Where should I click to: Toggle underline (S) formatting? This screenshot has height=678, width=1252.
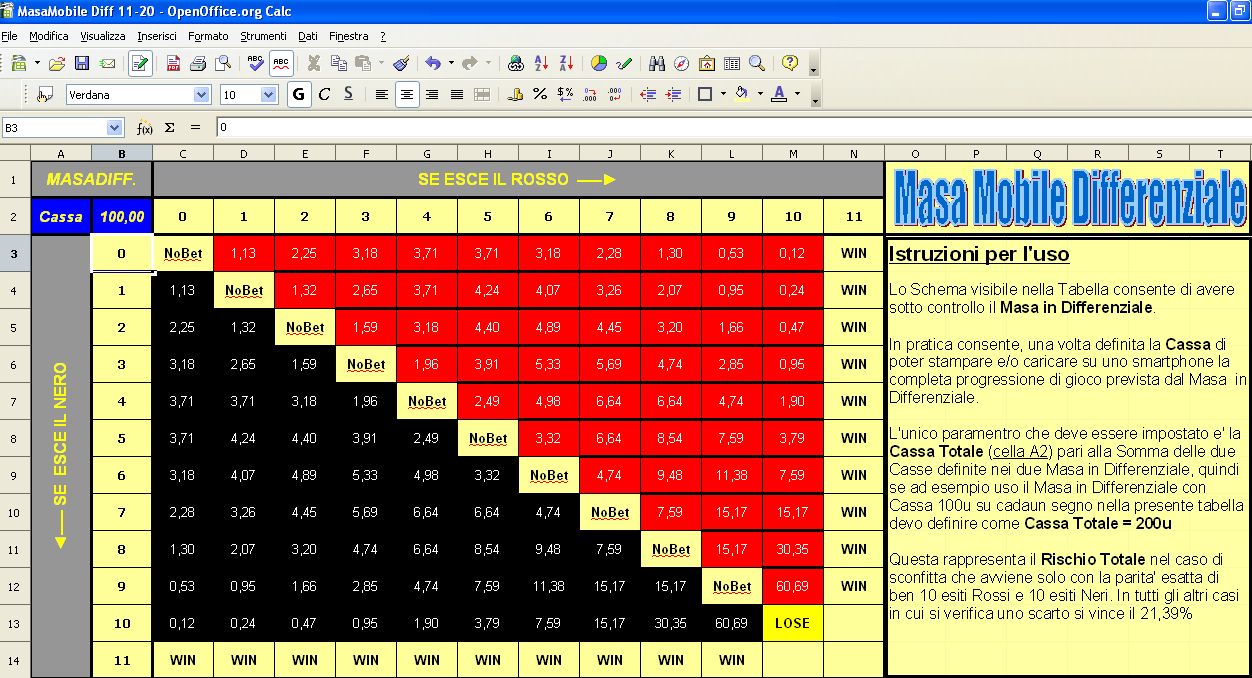[x=348, y=94]
